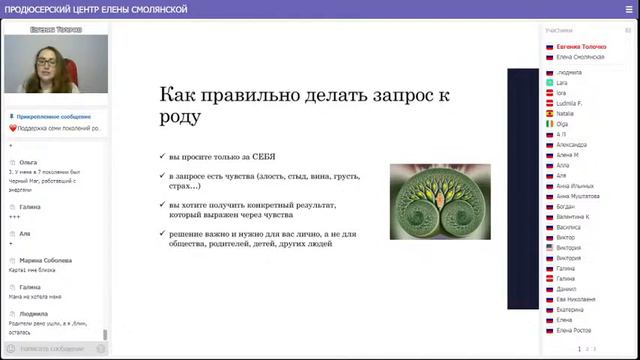
Task: Click the message 'Мама не хотела меня'
Action: point(35,297)
